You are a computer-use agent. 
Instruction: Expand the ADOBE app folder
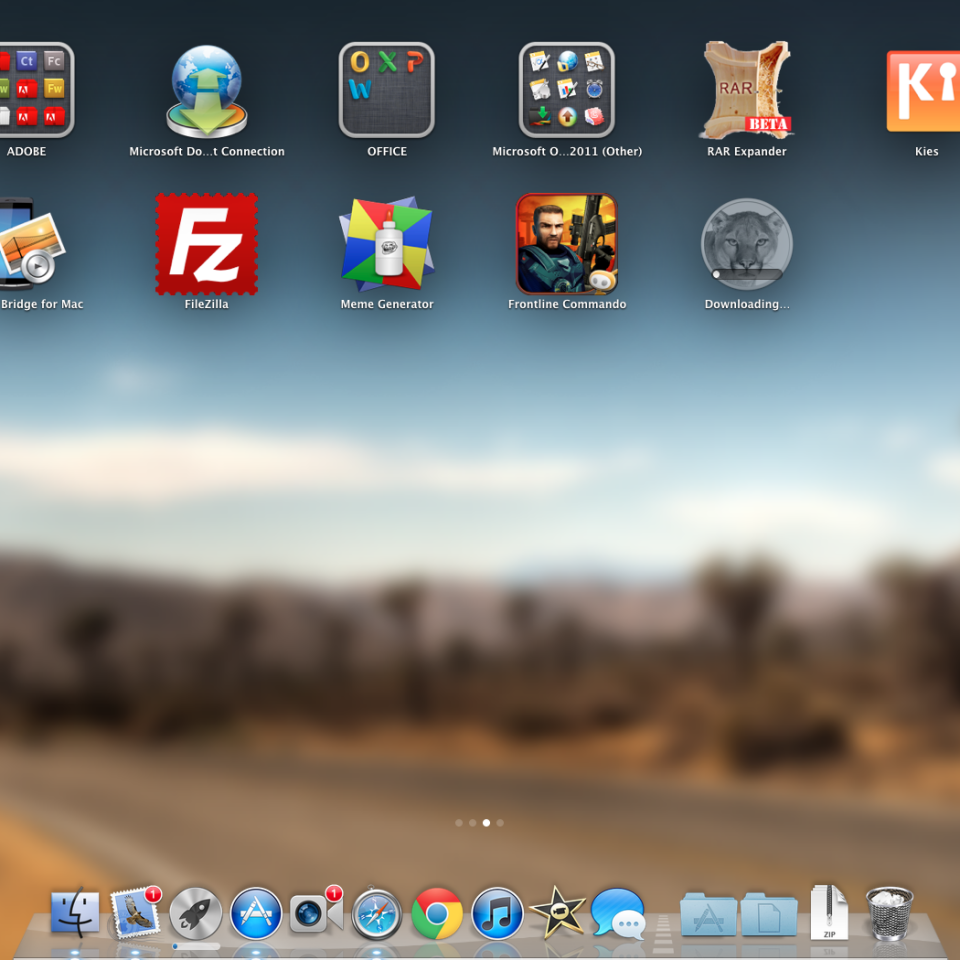30,91
